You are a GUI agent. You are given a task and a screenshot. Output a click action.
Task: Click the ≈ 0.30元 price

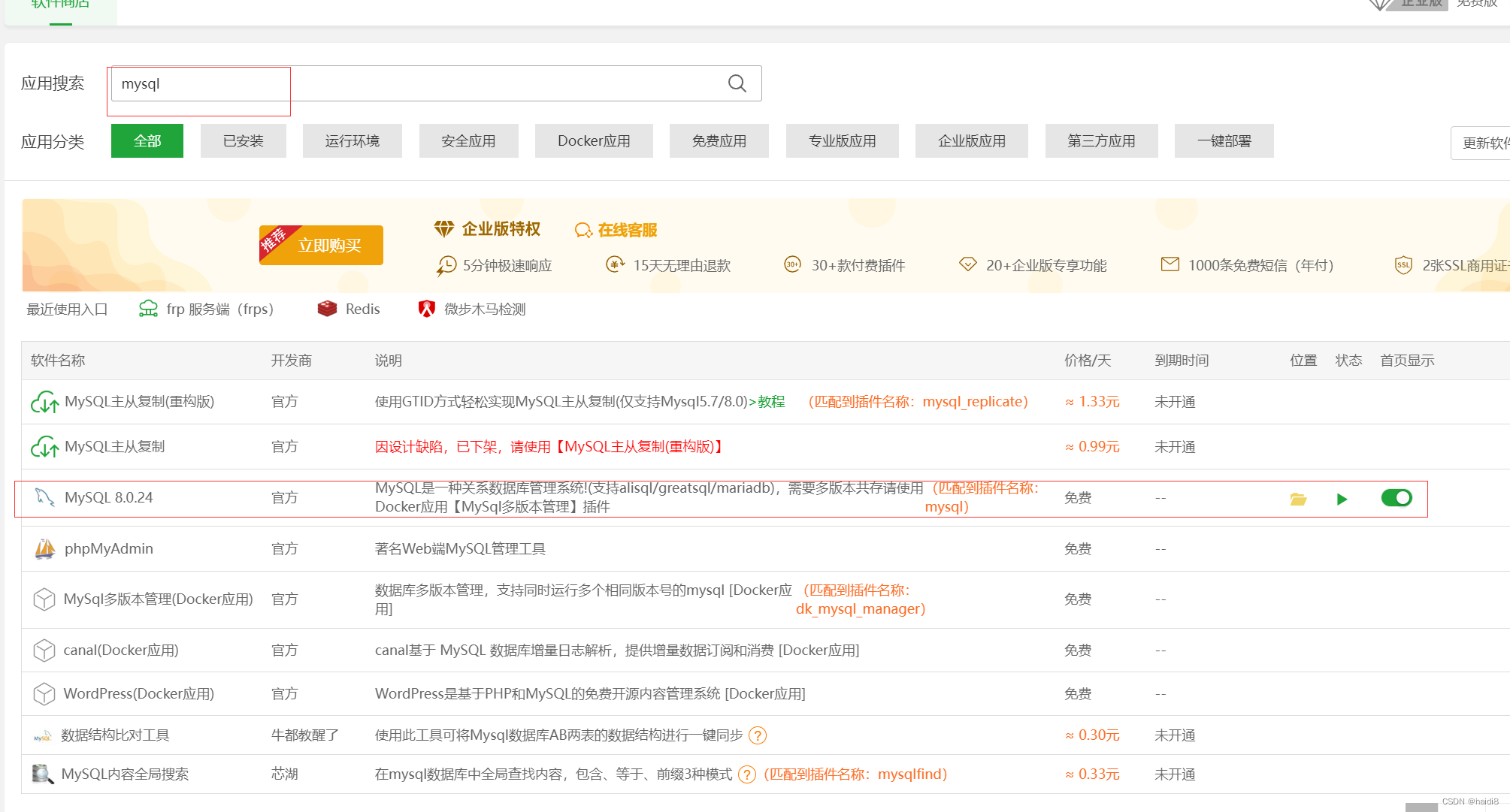tap(1092, 735)
